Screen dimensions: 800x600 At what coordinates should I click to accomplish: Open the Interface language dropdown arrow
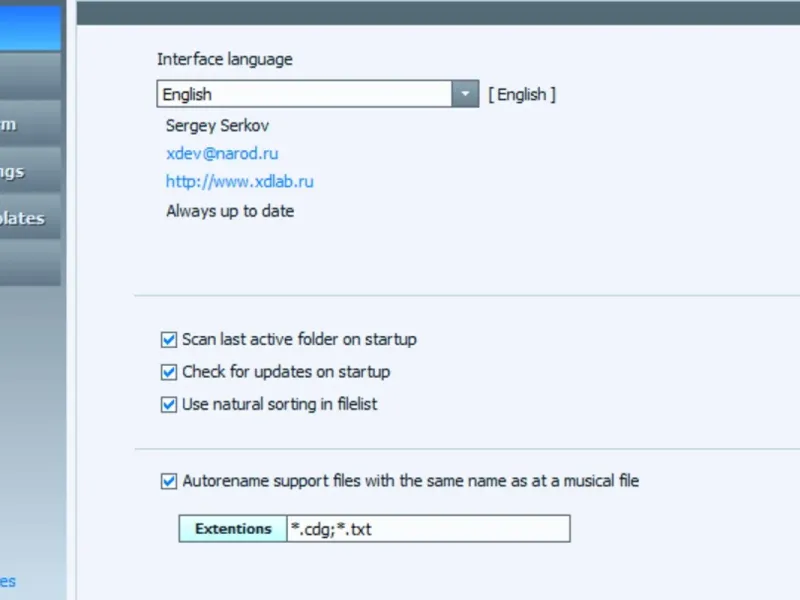click(465, 94)
